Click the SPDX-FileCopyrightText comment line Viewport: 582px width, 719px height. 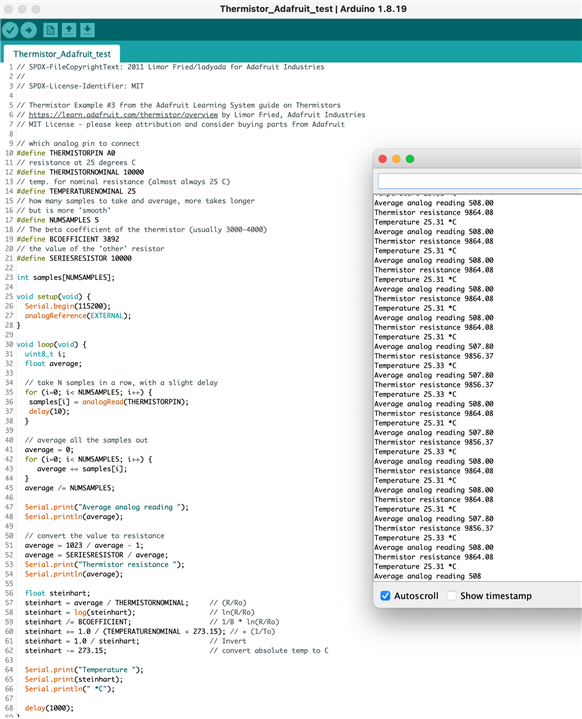171,67
